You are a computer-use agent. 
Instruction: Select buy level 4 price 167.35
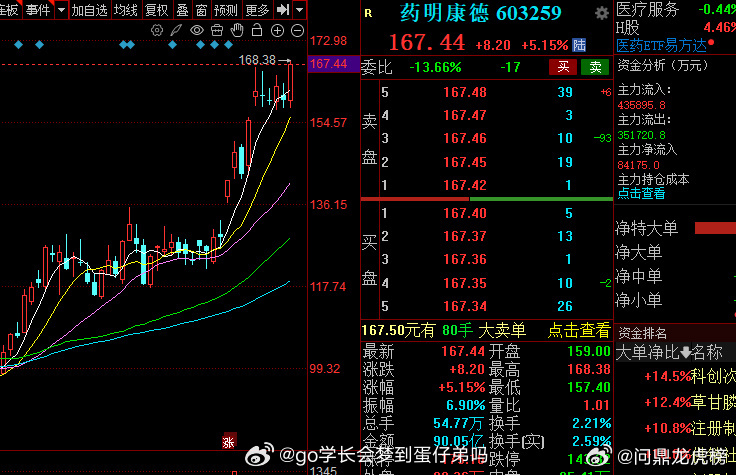(465, 283)
